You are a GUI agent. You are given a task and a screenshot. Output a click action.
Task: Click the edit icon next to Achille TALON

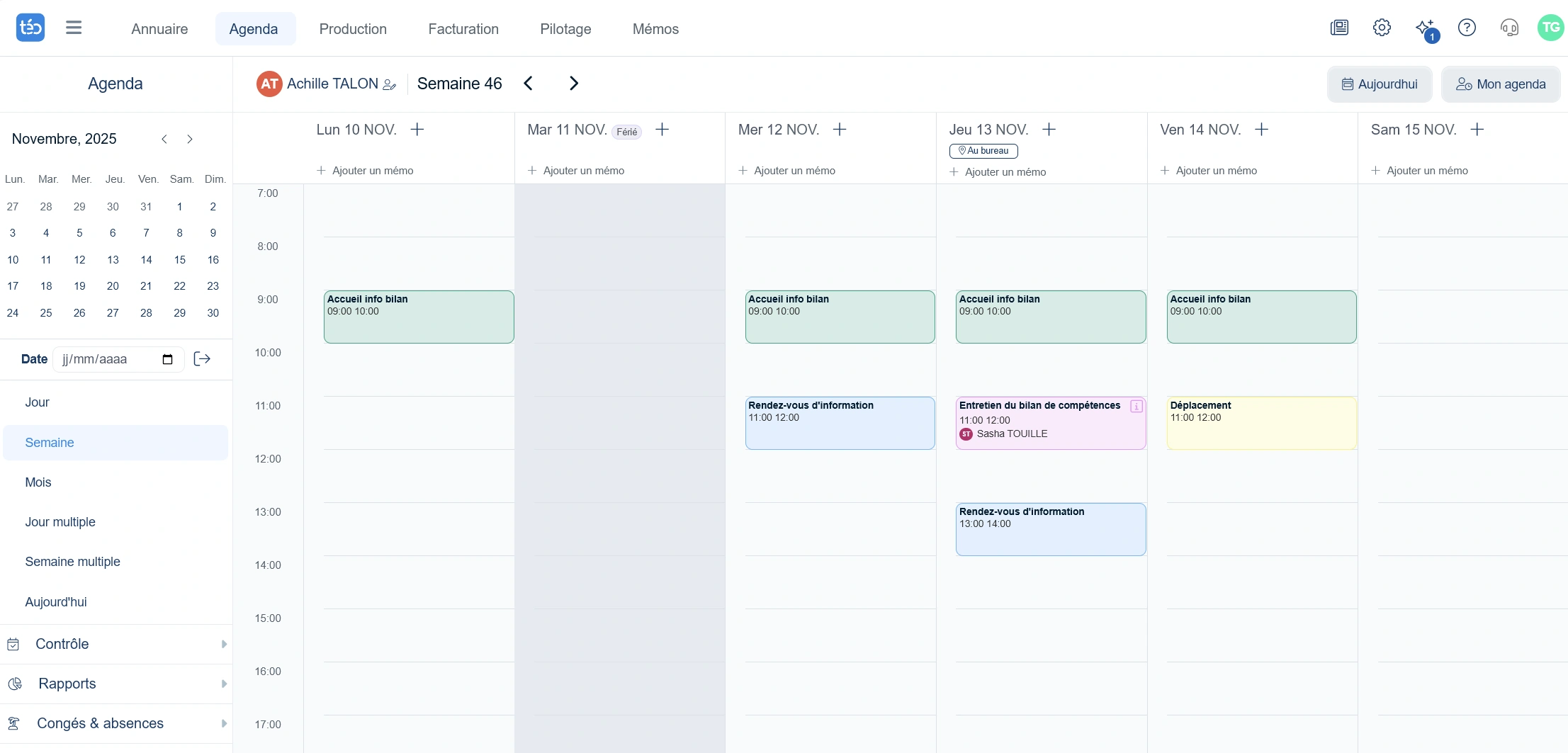pos(389,84)
